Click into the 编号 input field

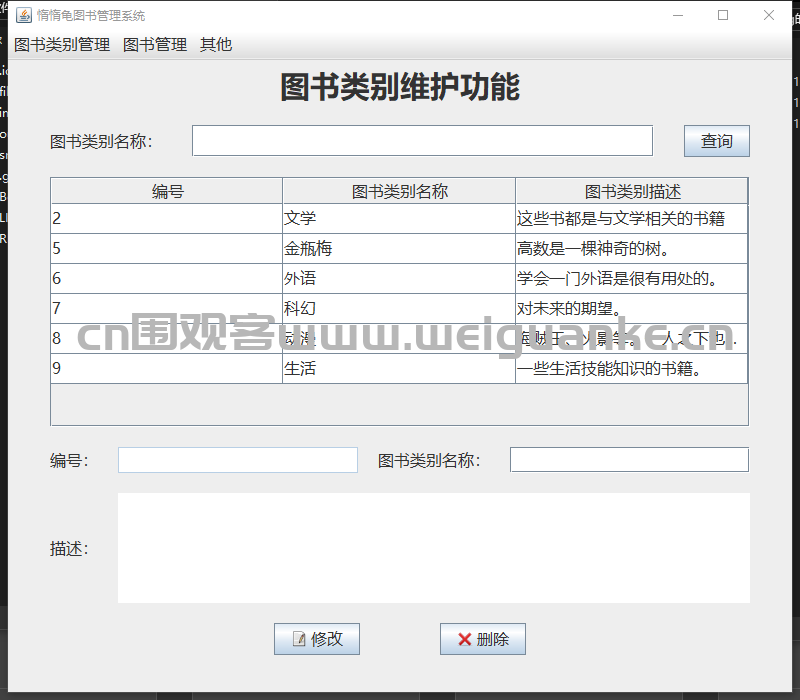click(238, 460)
